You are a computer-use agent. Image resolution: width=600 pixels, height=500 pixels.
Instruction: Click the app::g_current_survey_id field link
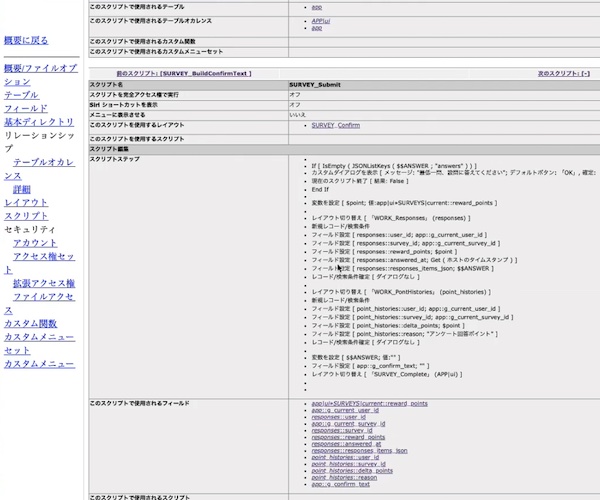(348, 423)
